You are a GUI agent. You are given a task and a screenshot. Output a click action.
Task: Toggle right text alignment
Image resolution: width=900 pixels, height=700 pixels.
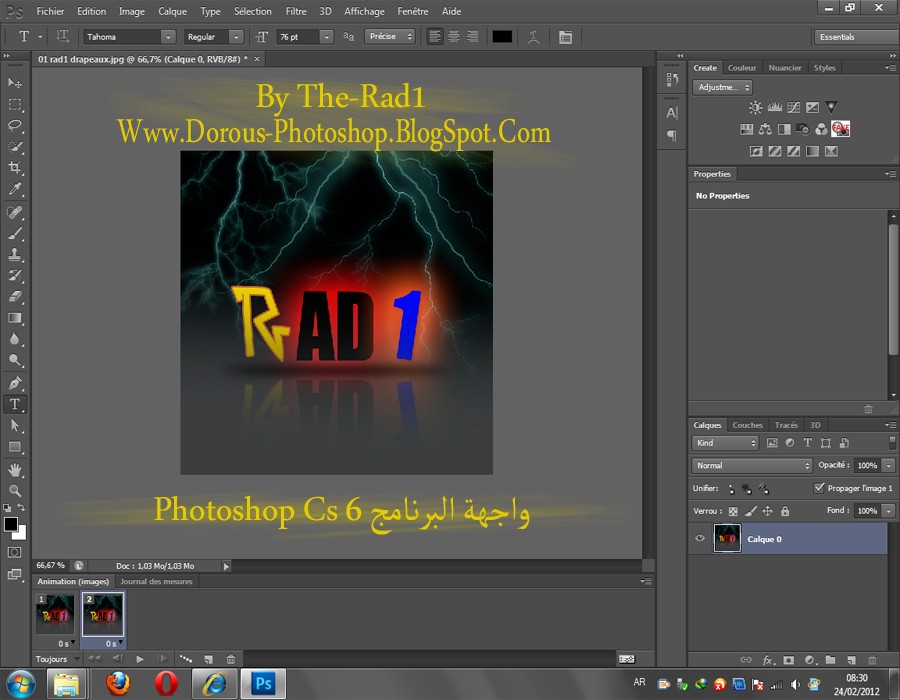[x=472, y=37]
